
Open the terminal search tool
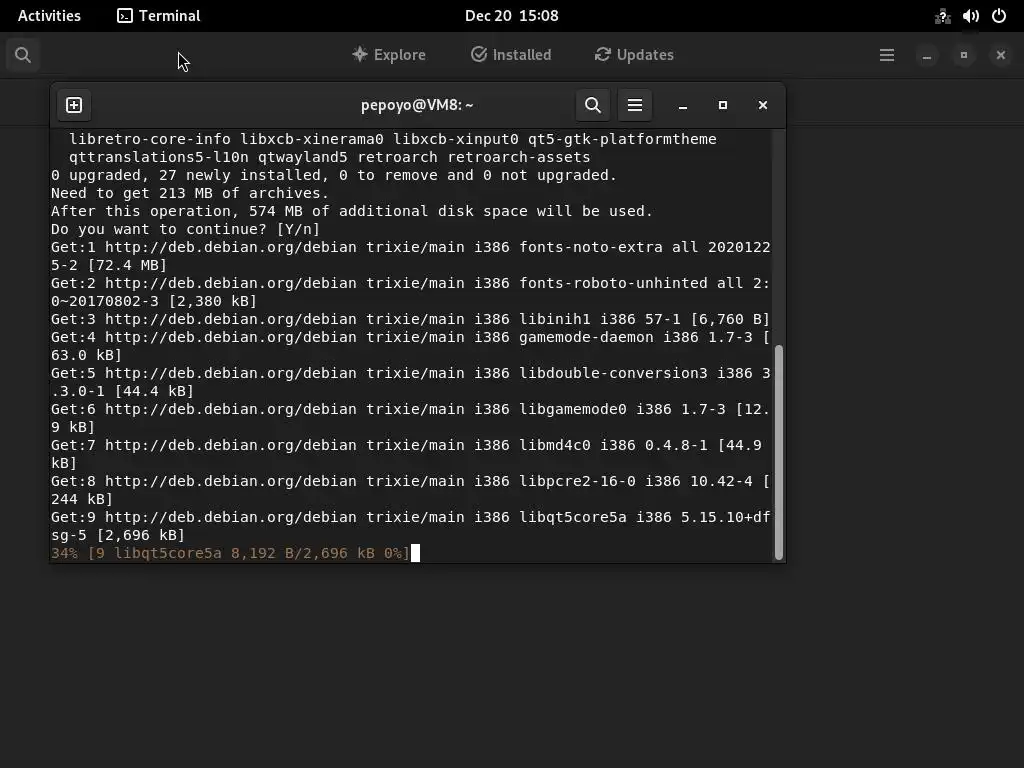click(592, 105)
